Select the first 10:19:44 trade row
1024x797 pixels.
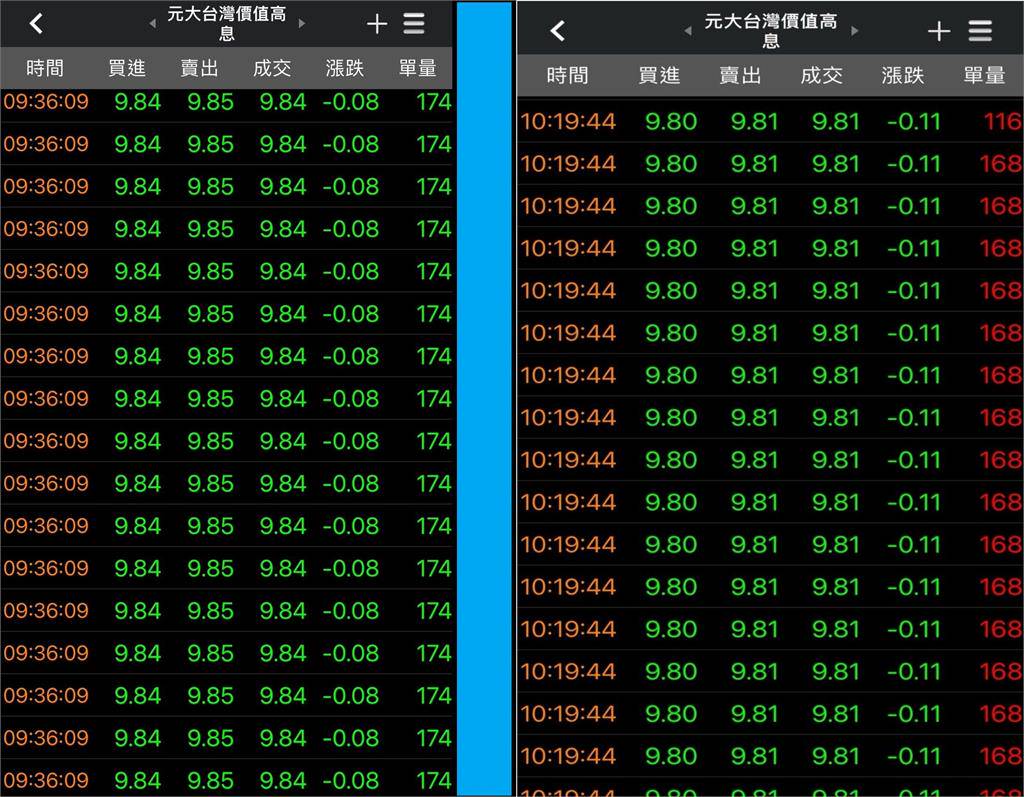point(770,122)
